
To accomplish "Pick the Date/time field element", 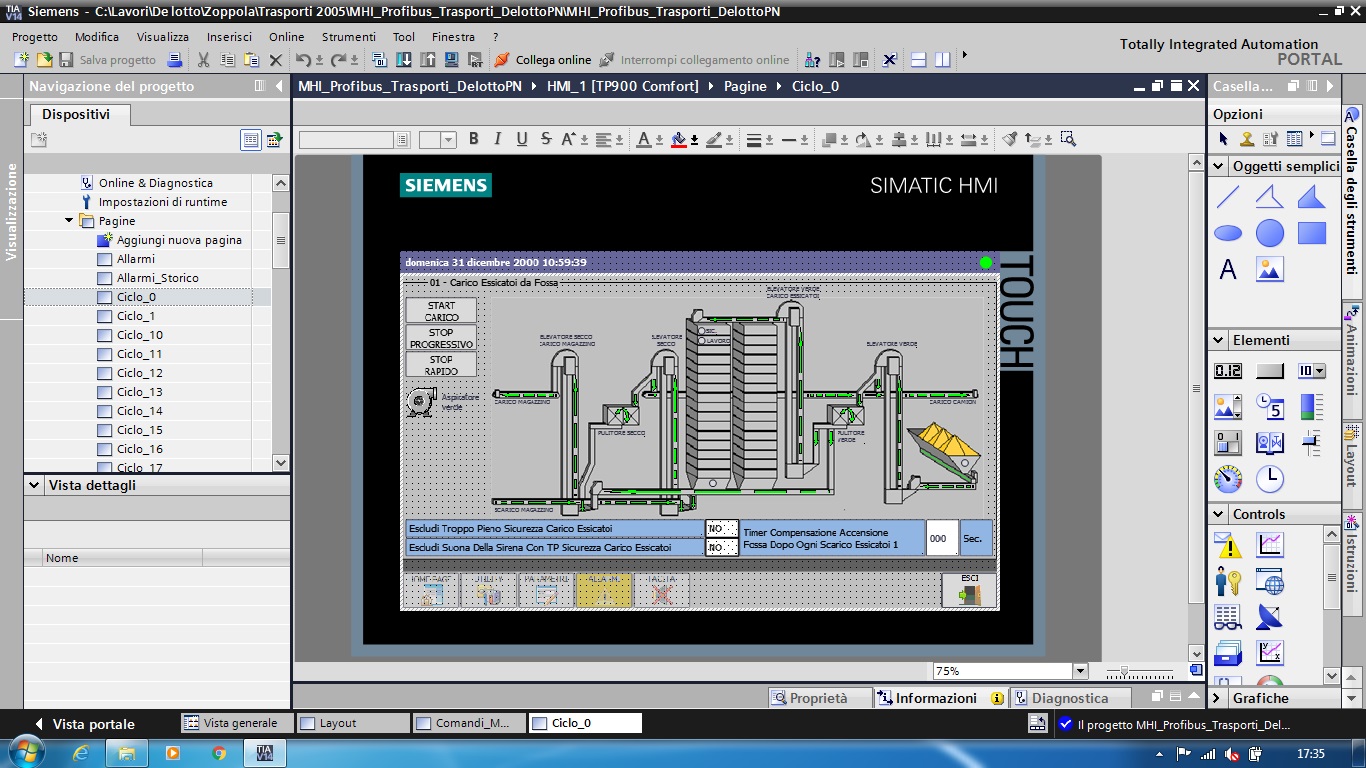I will point(1270,407).
